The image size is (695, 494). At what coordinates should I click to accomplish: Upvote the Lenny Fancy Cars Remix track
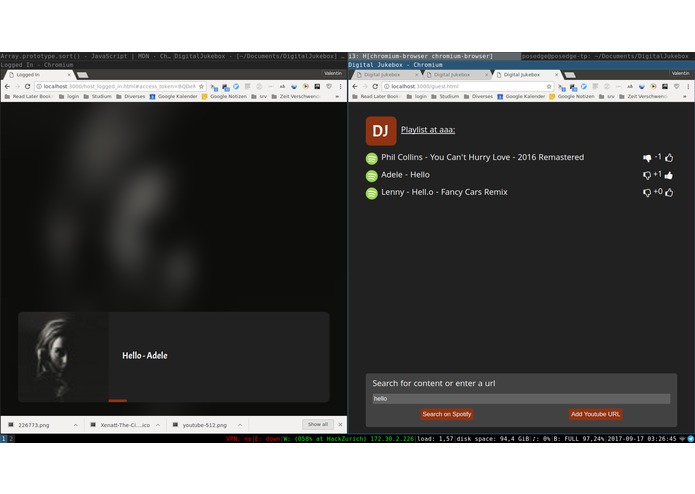[669, 192]
